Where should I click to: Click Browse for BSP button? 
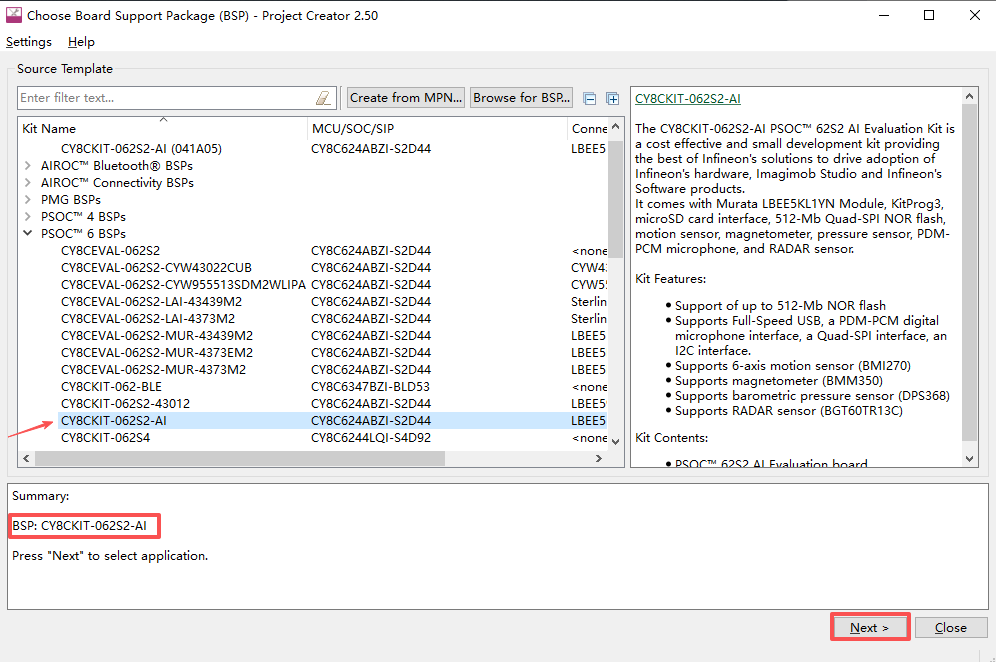coord(522,98)
